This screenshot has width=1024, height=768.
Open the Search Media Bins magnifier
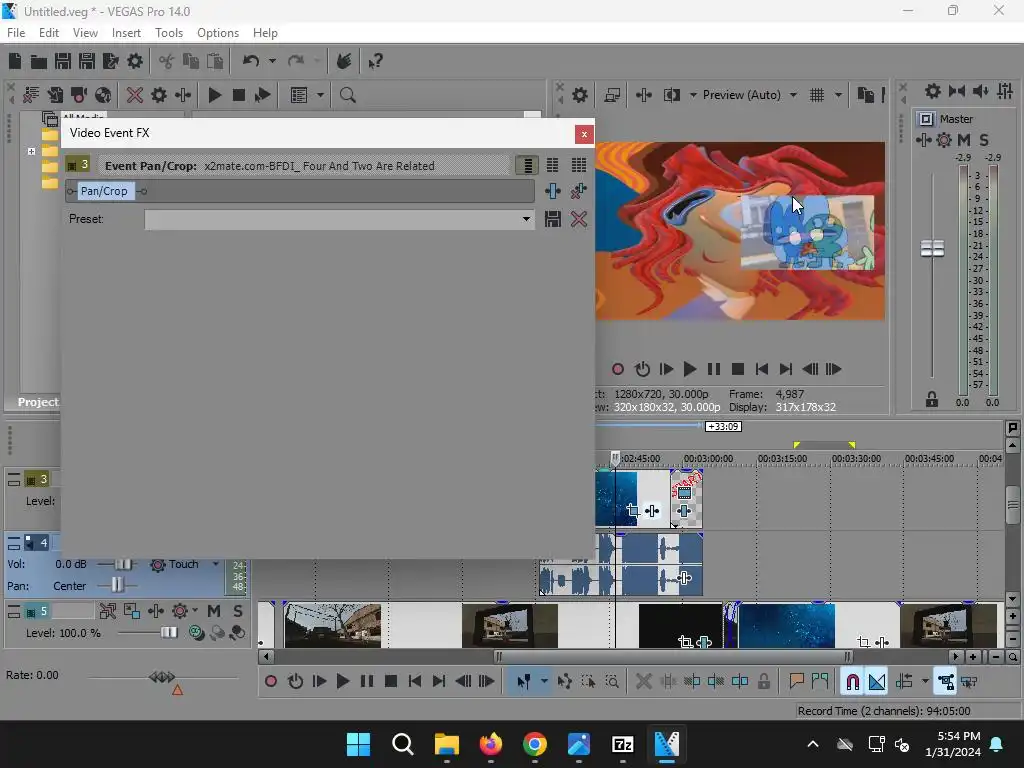347,95
